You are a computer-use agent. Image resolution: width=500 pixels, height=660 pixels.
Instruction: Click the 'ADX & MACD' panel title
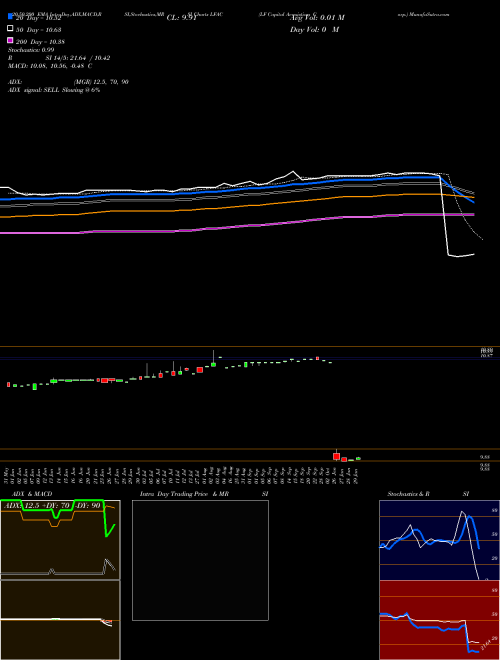pyautogui.click(x=32, y=494)
